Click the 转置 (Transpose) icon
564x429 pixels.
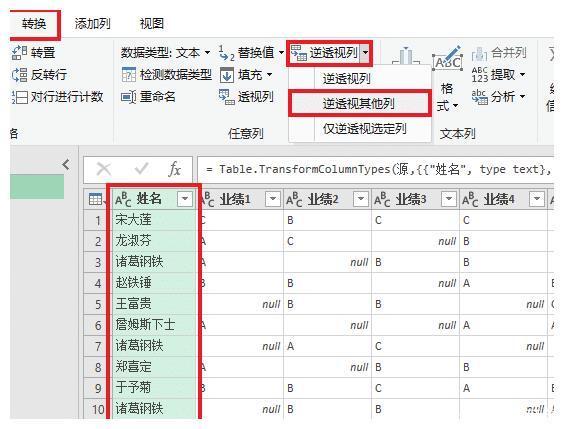click(x=19, y=53)
